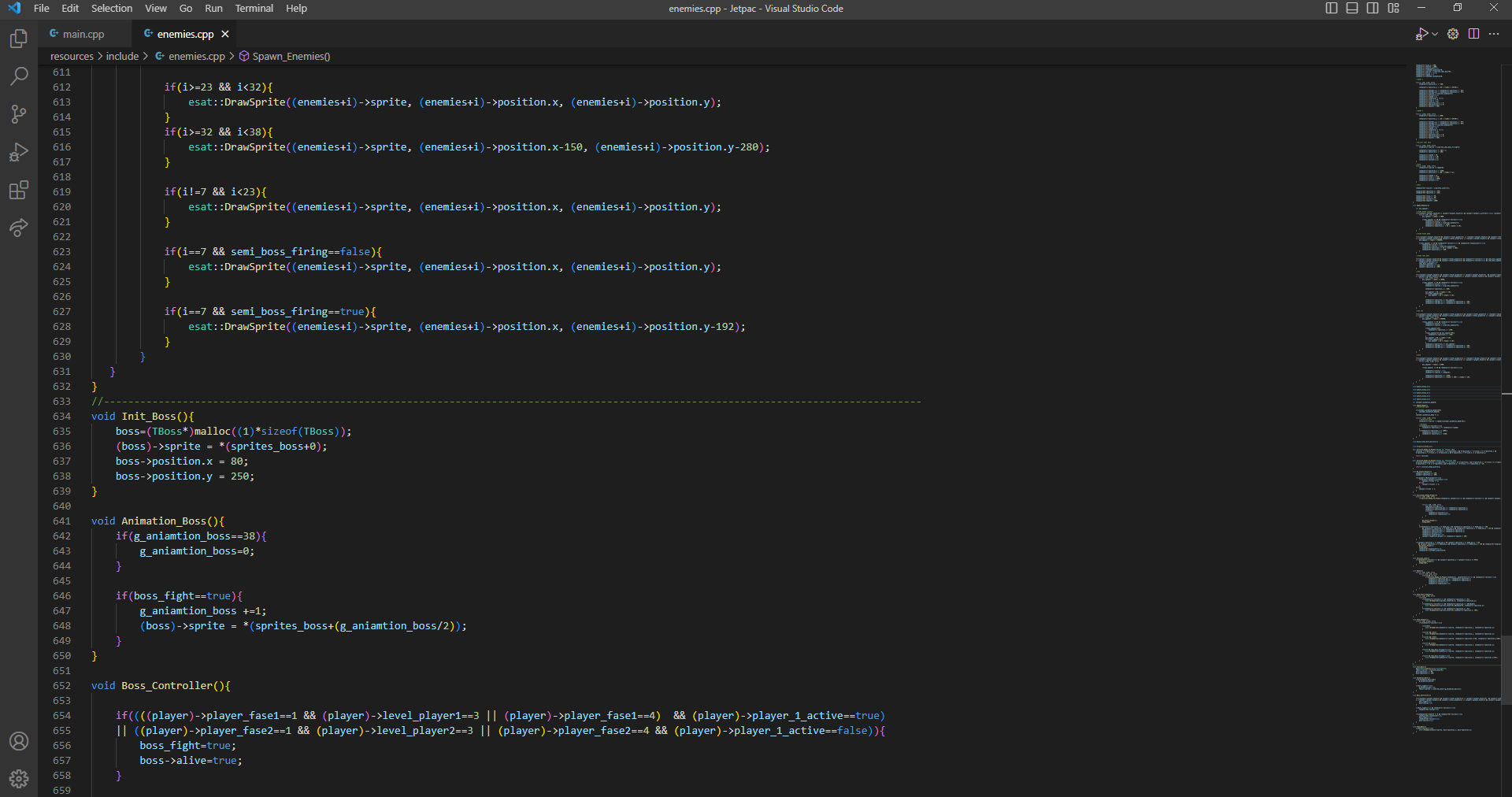The image size is (1512, 797).
Task: Open the Explorer view in activity bar
Action: click(x=19, y=39)
